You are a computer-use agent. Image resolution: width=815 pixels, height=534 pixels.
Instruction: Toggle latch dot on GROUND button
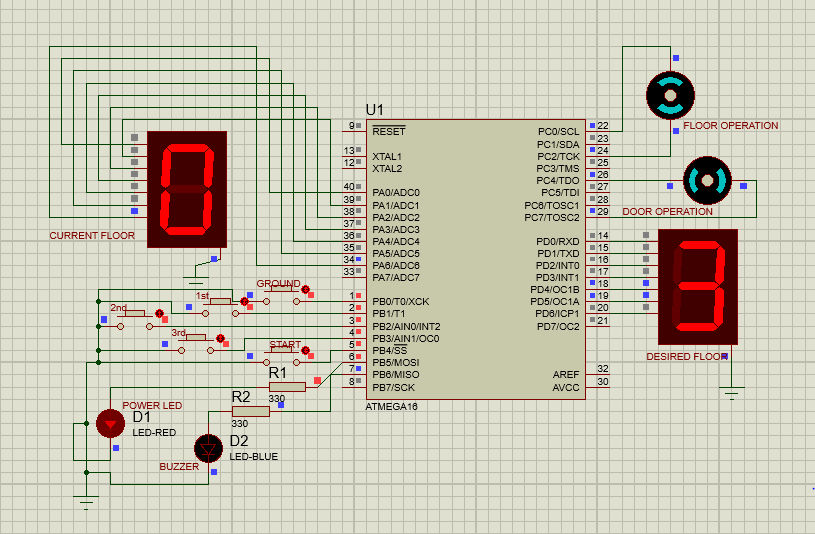point(306,290)
